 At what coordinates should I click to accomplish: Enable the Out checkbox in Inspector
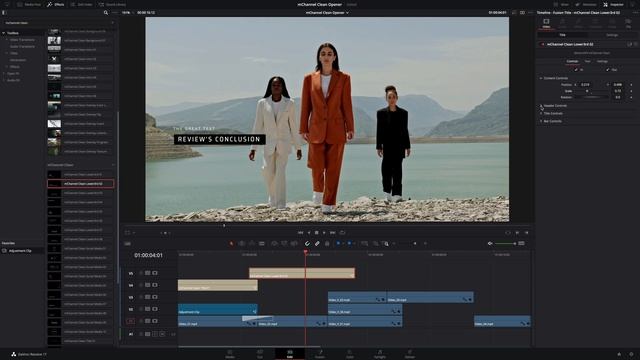click(x=607, y=70)
